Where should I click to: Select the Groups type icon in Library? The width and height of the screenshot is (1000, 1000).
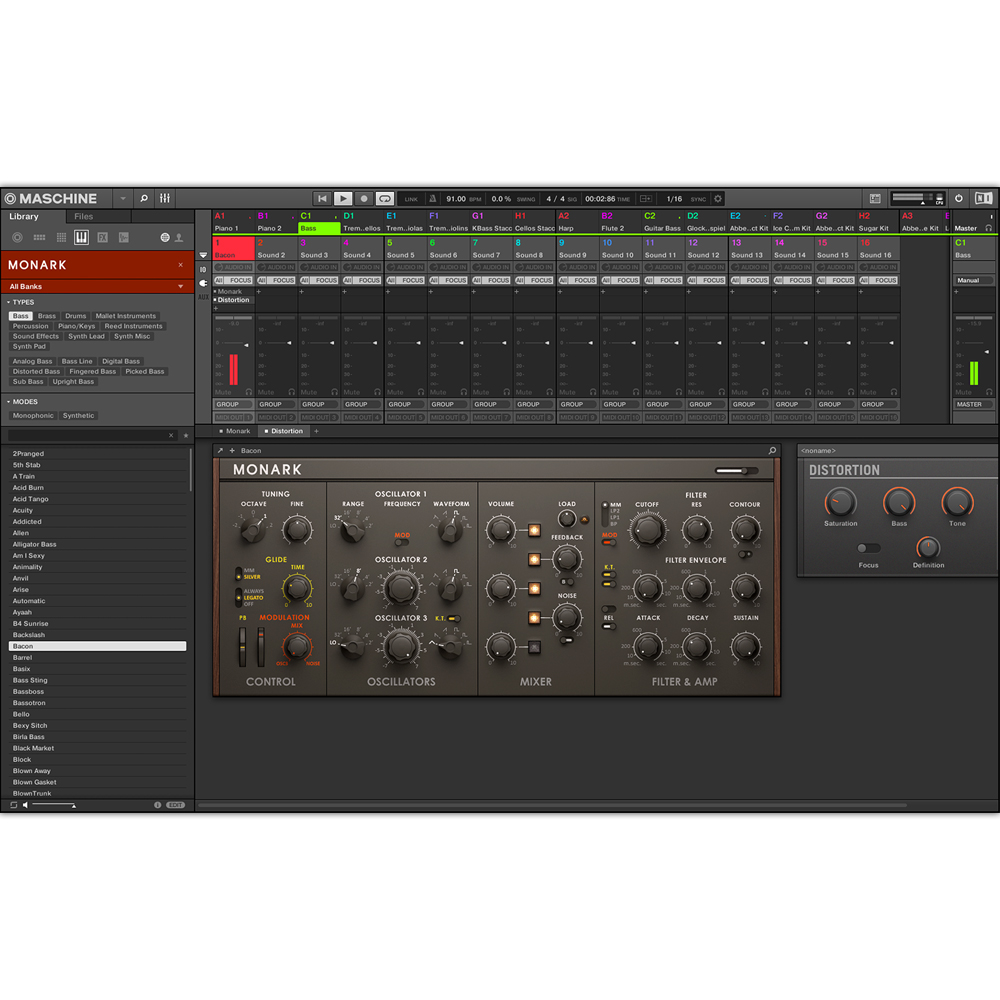tap(40, 237)
